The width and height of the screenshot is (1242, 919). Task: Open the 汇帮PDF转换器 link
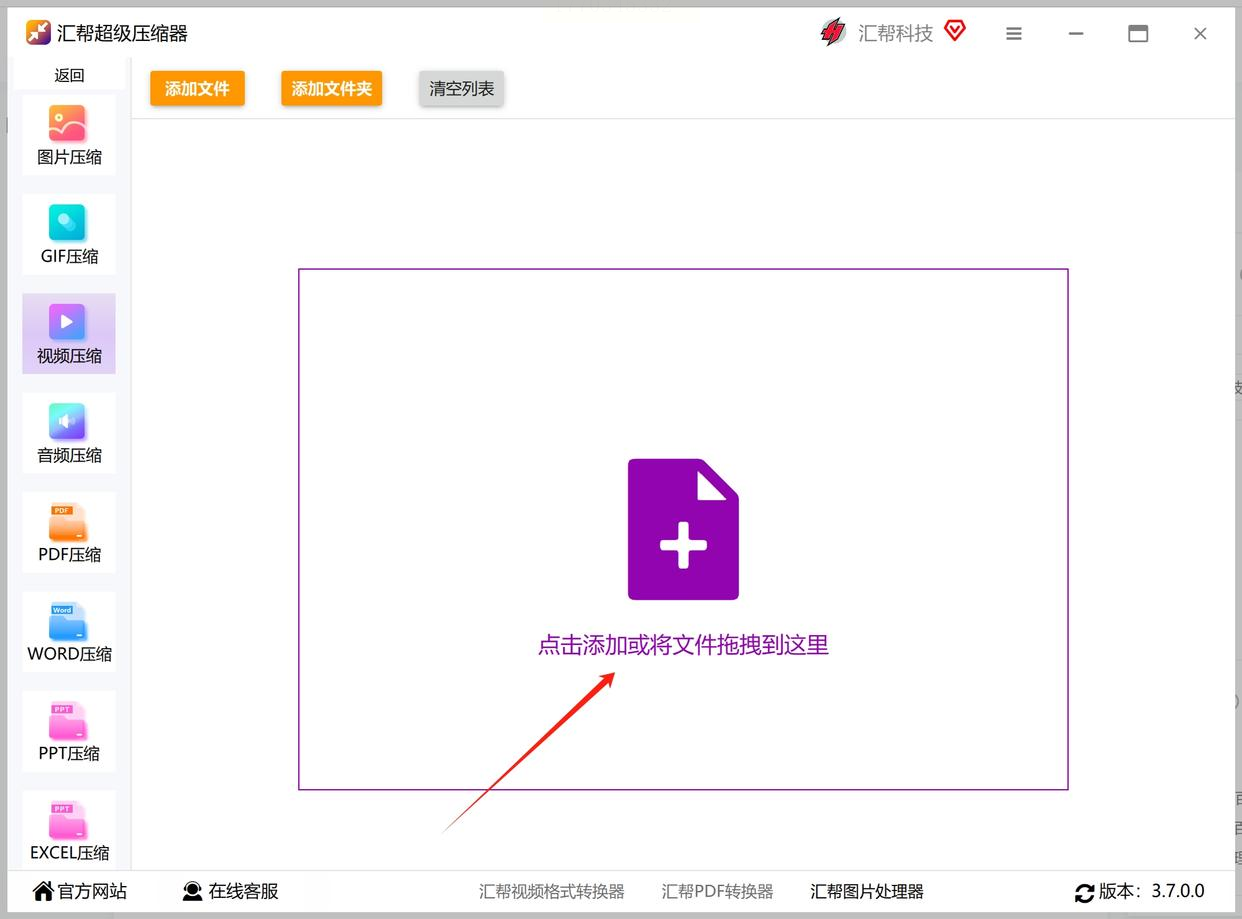(x=717, y=891)
